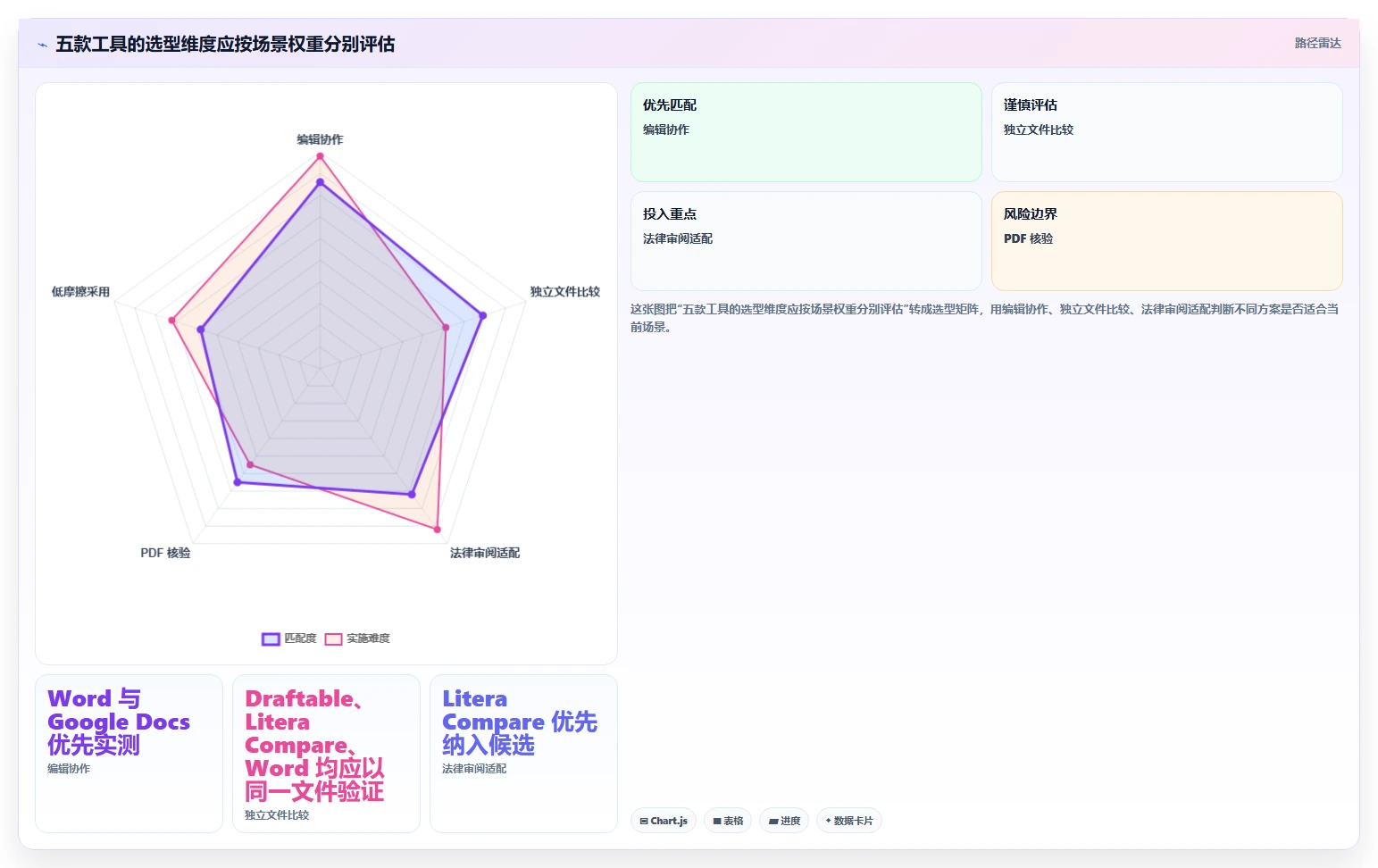Select the Chart.js tag
This screenshot has width=1378, height=868.
click(664, 821)
